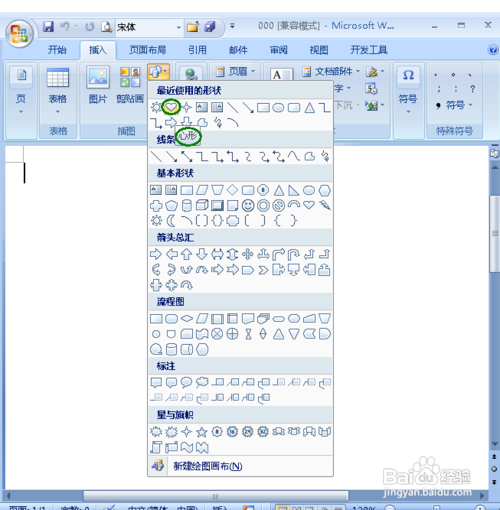Select the vertical scroll shape
The height and width of the screenshot is (510, 500).
[156, 447]
